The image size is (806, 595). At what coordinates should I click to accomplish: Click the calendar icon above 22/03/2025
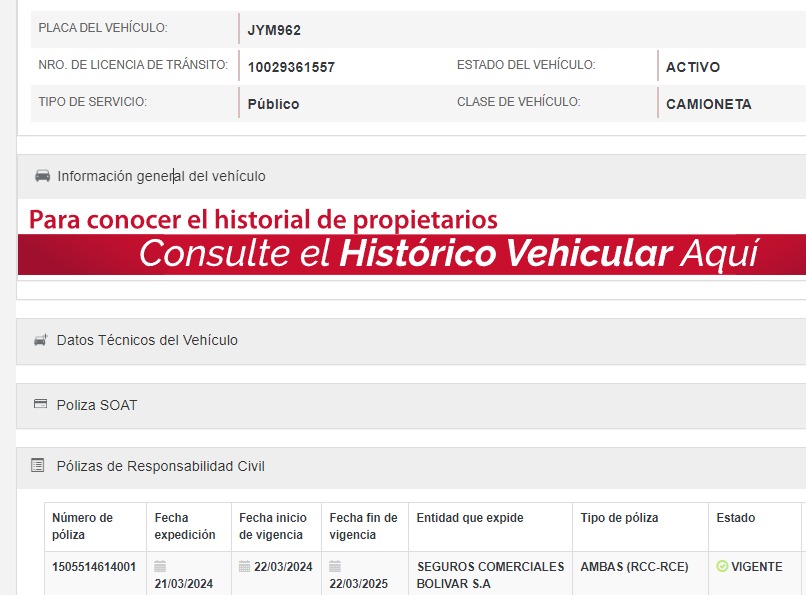point(335,567)
